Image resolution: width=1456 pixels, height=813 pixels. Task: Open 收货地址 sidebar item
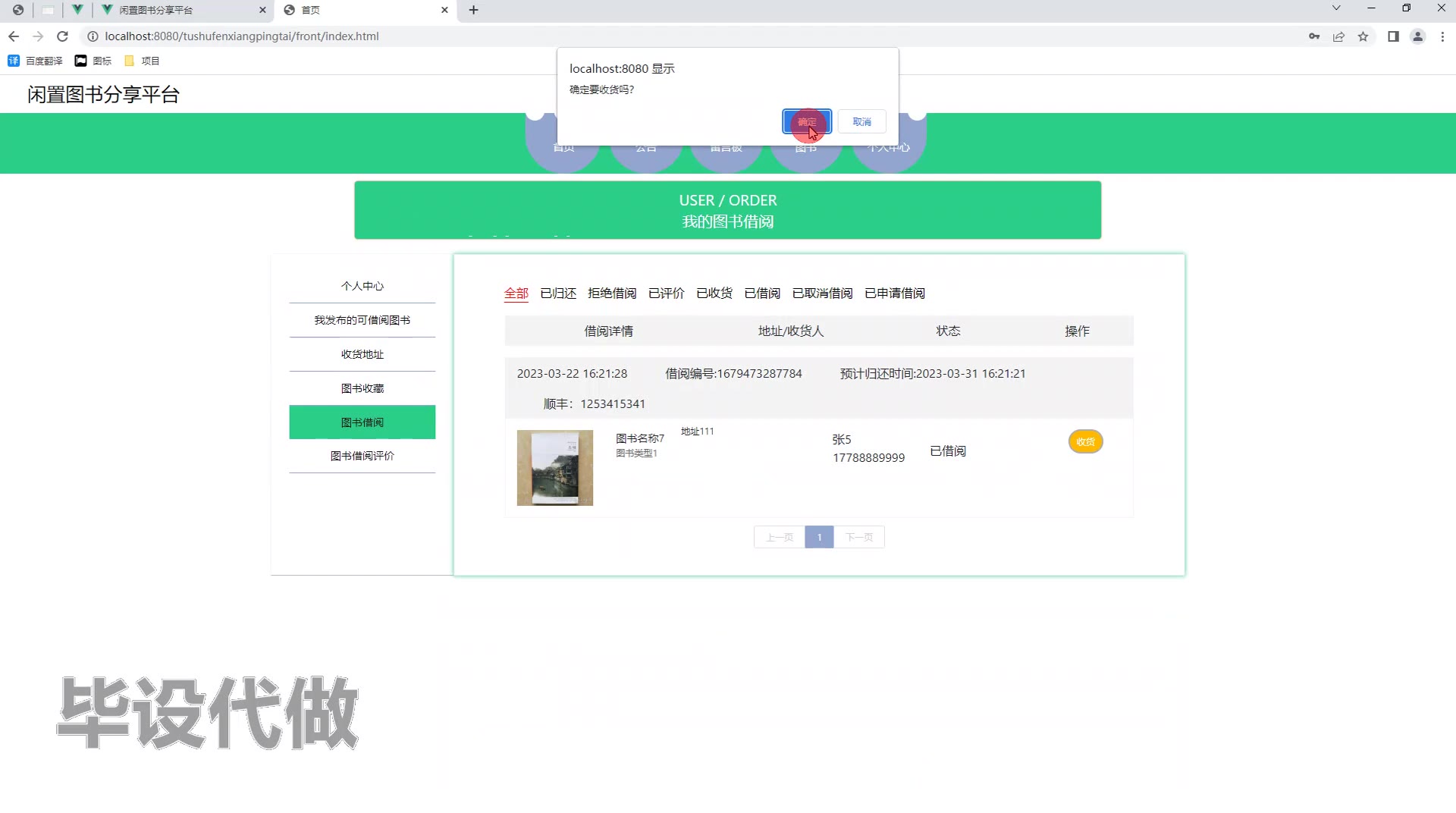(x=362, y=354)
